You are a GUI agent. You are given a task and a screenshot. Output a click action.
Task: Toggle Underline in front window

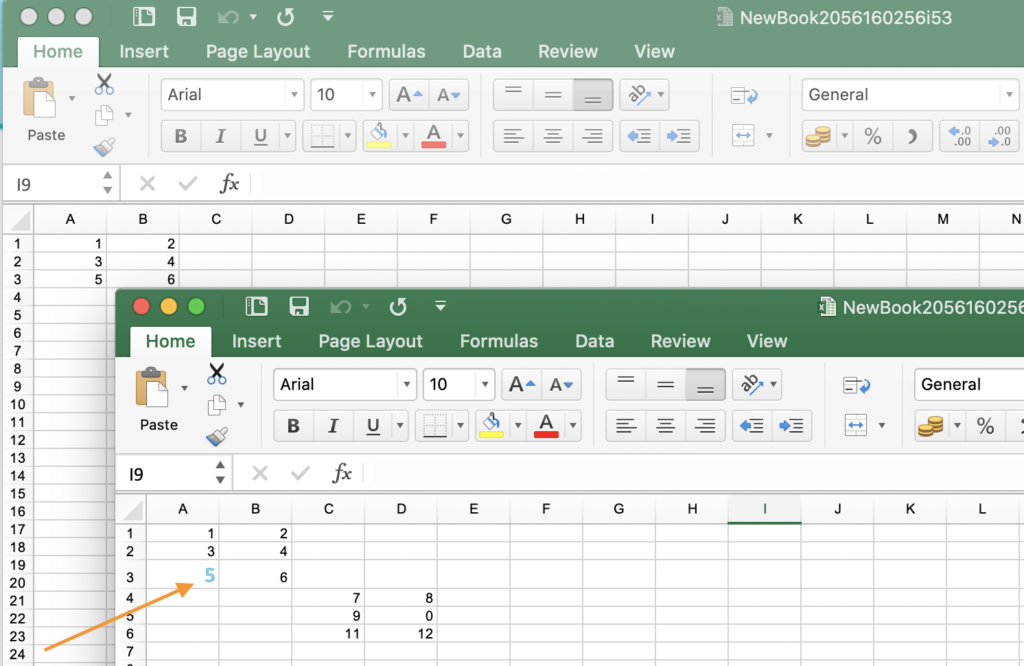373,426
